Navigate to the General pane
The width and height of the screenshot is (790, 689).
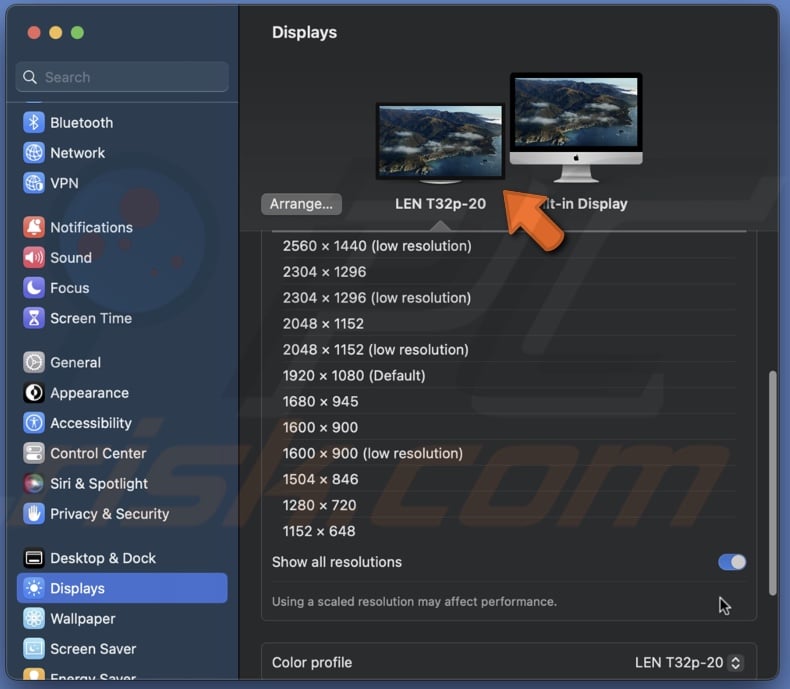pos(122,362)
